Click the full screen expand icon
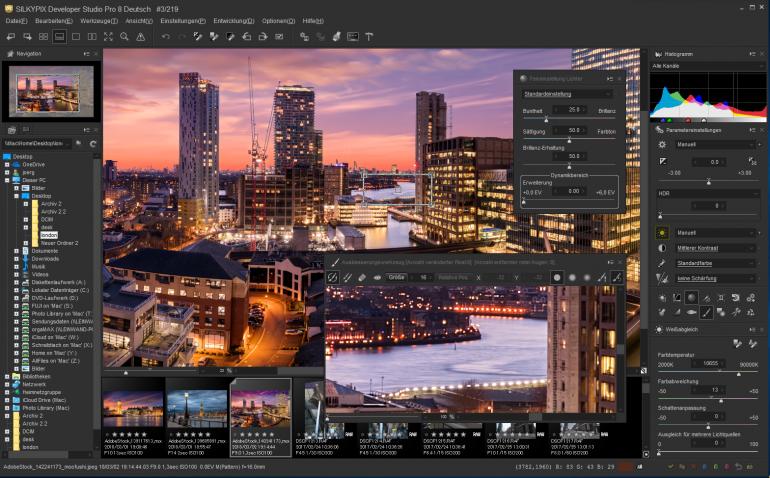770x478 pixels. point(108,37)
